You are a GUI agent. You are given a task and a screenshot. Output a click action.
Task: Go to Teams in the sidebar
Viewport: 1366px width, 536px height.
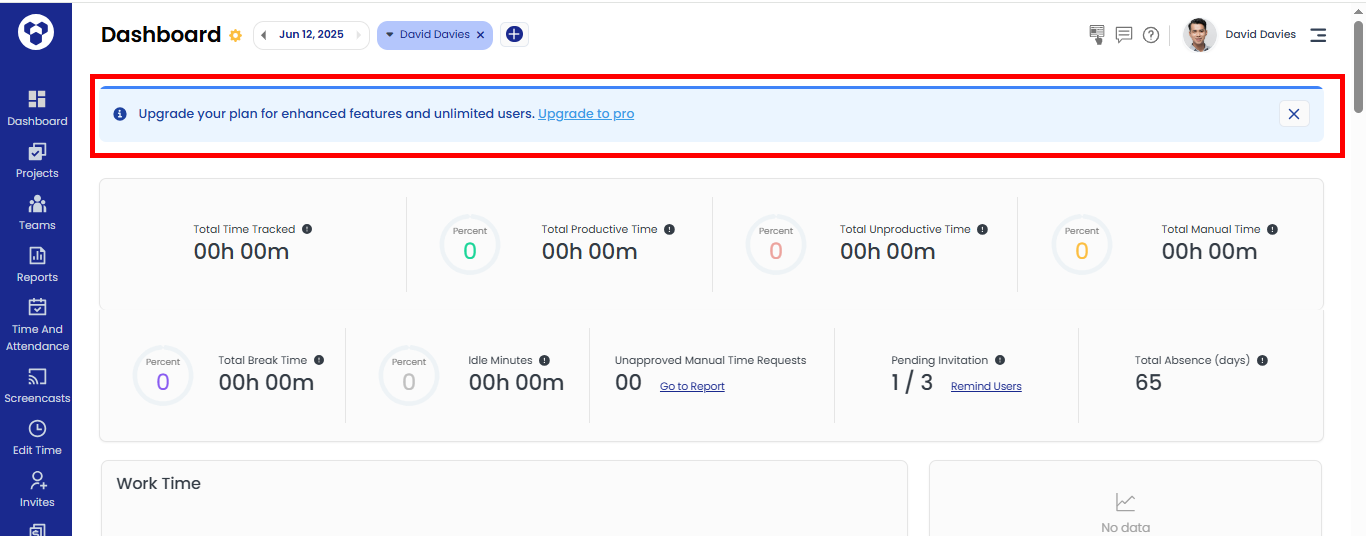click(37, 212)
